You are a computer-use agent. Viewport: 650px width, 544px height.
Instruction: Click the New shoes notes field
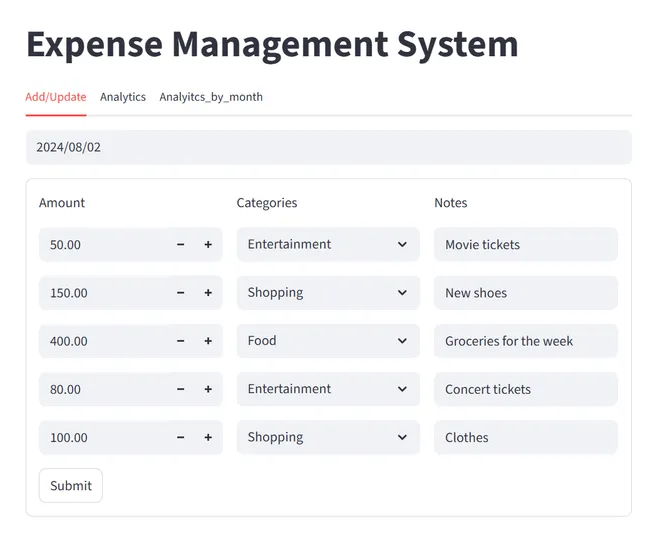pos(526,293)
